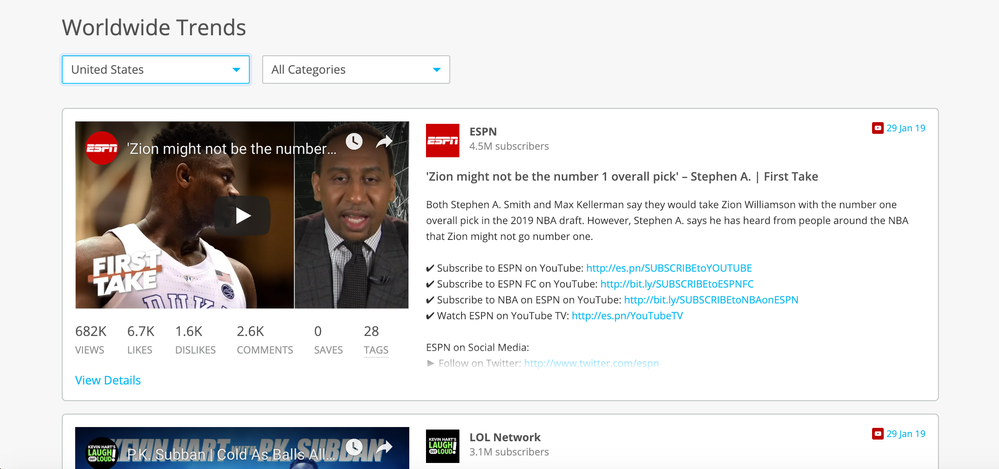Open the United States country dropdown
This screenshot has width=999, height=469.
[155, 69]
